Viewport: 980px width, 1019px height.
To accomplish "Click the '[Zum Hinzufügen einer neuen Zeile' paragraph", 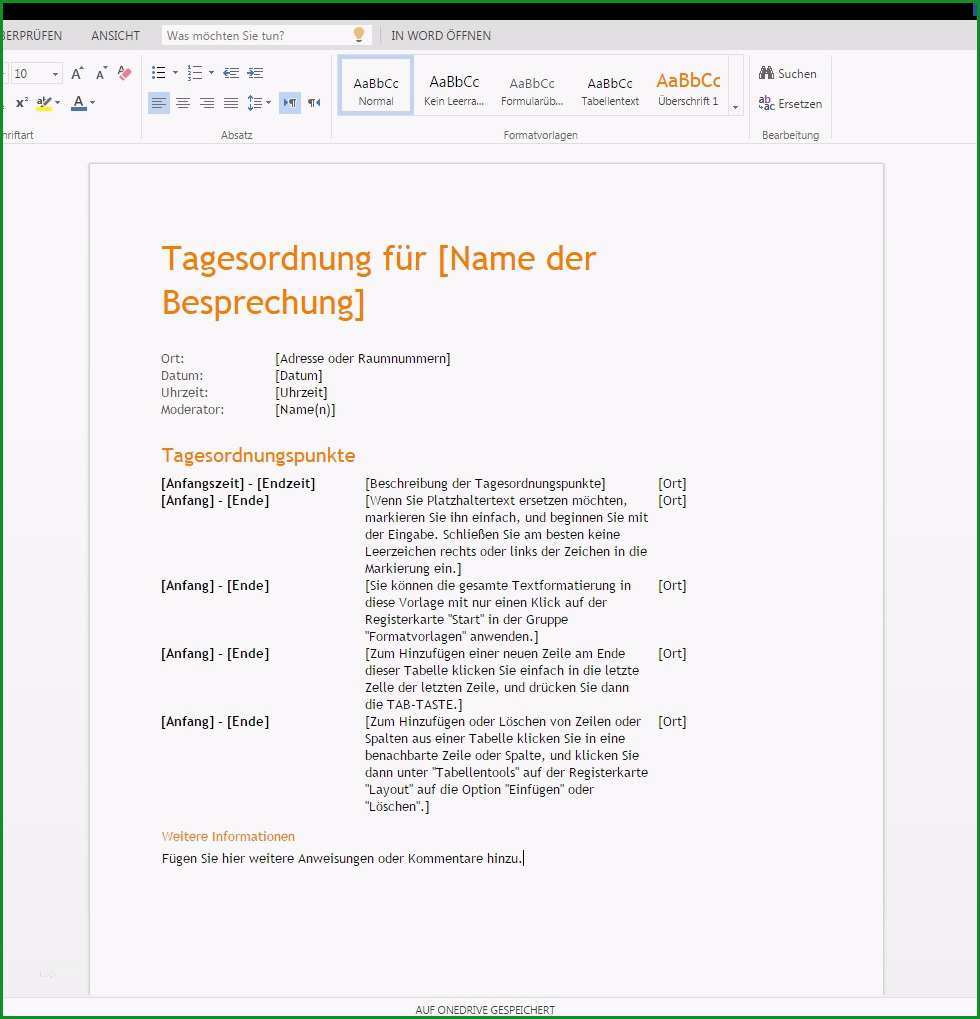I will 502,678.
